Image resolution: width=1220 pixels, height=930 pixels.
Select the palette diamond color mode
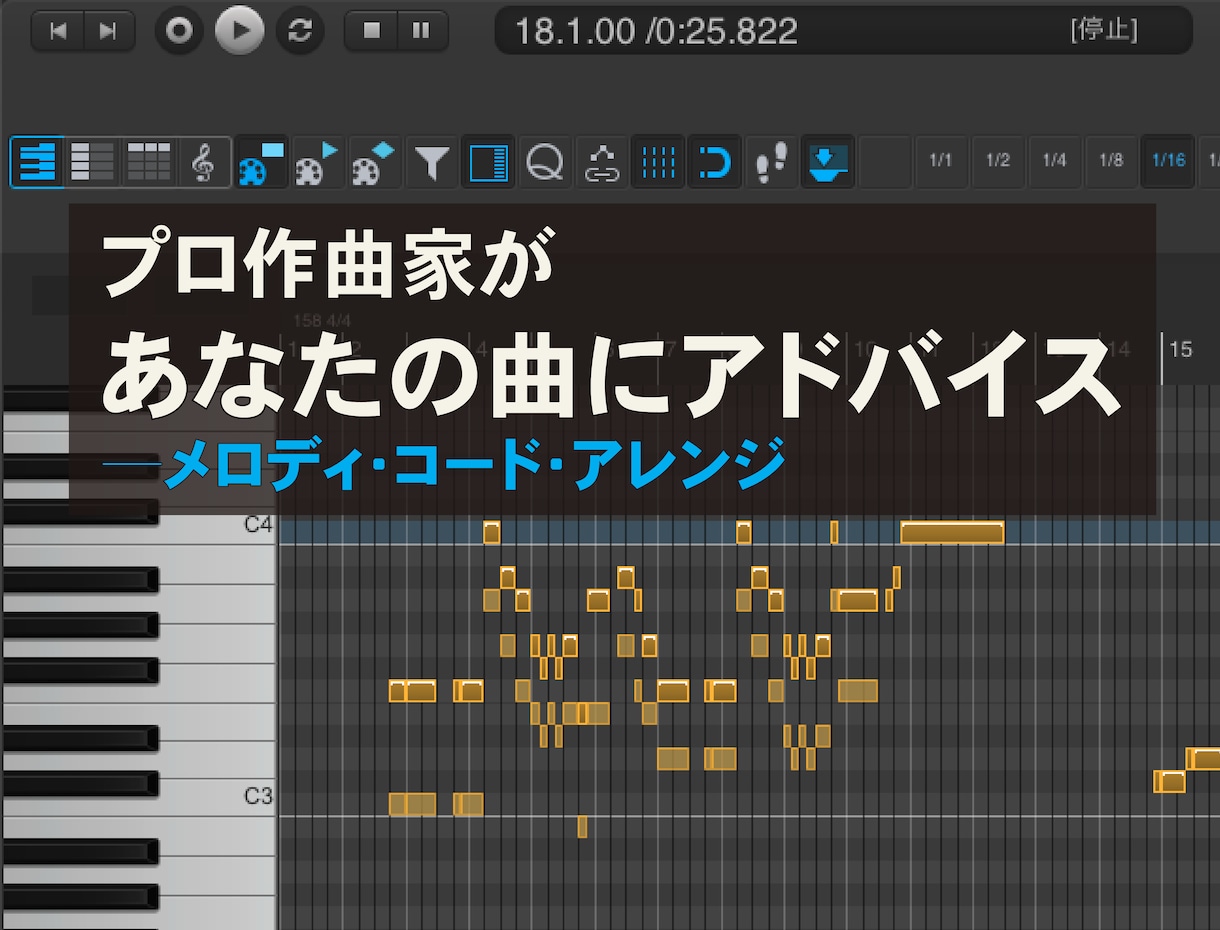pyautogui.click(x=375, y=162)
